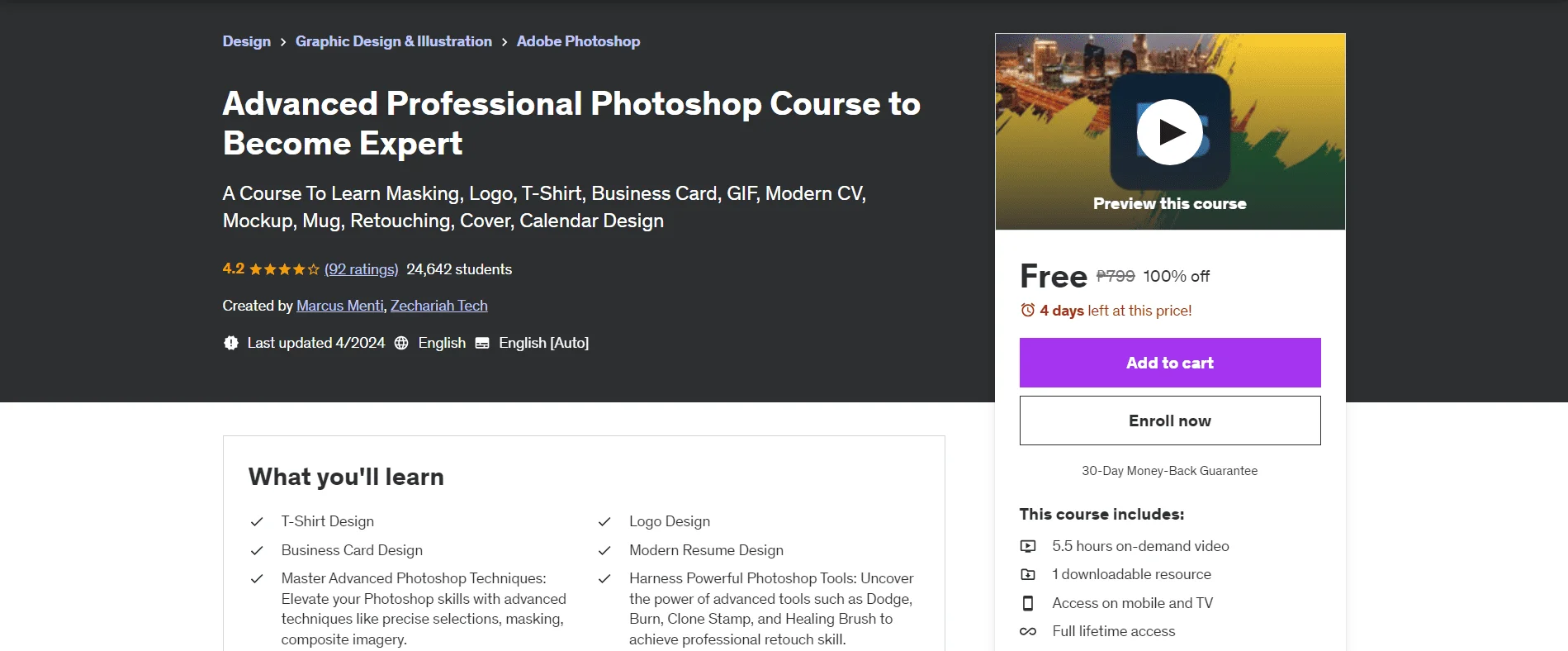The image size is (1568, 651).
Task: Click the Business Card Design learning item
Action: pyautogui.click(x=352, y=550)
